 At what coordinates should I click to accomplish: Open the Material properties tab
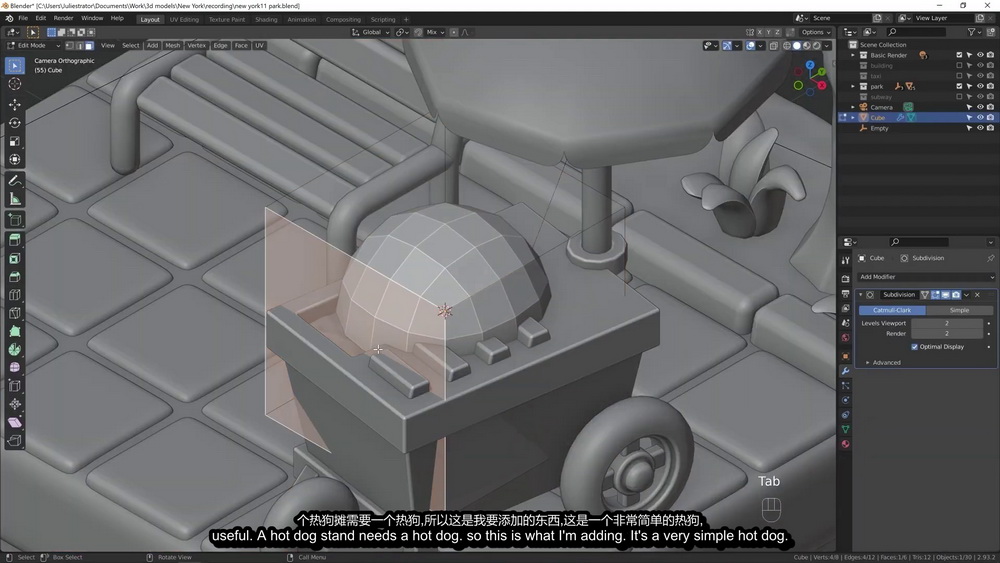846,444
